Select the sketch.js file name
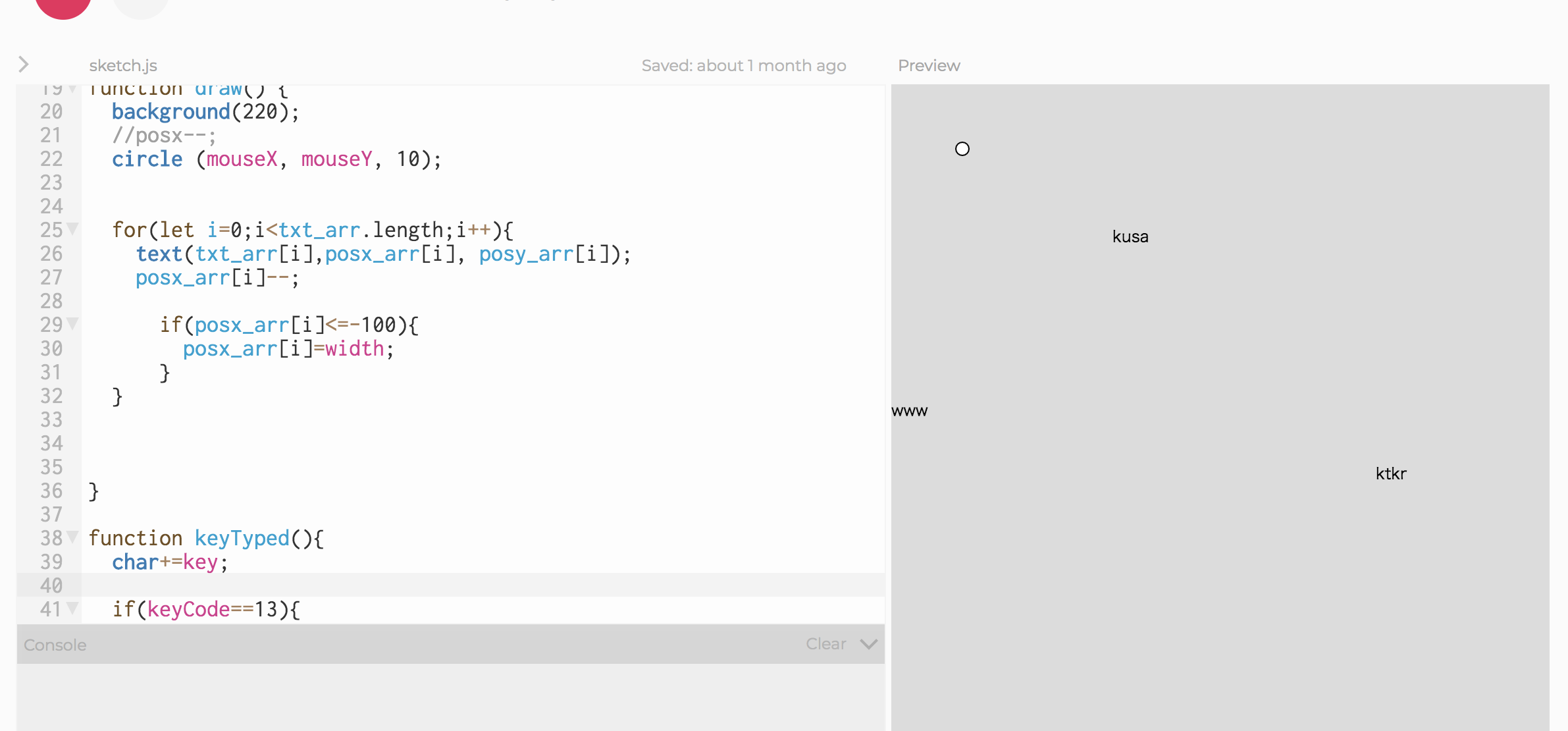1568x731 pixels. [123, 65]
